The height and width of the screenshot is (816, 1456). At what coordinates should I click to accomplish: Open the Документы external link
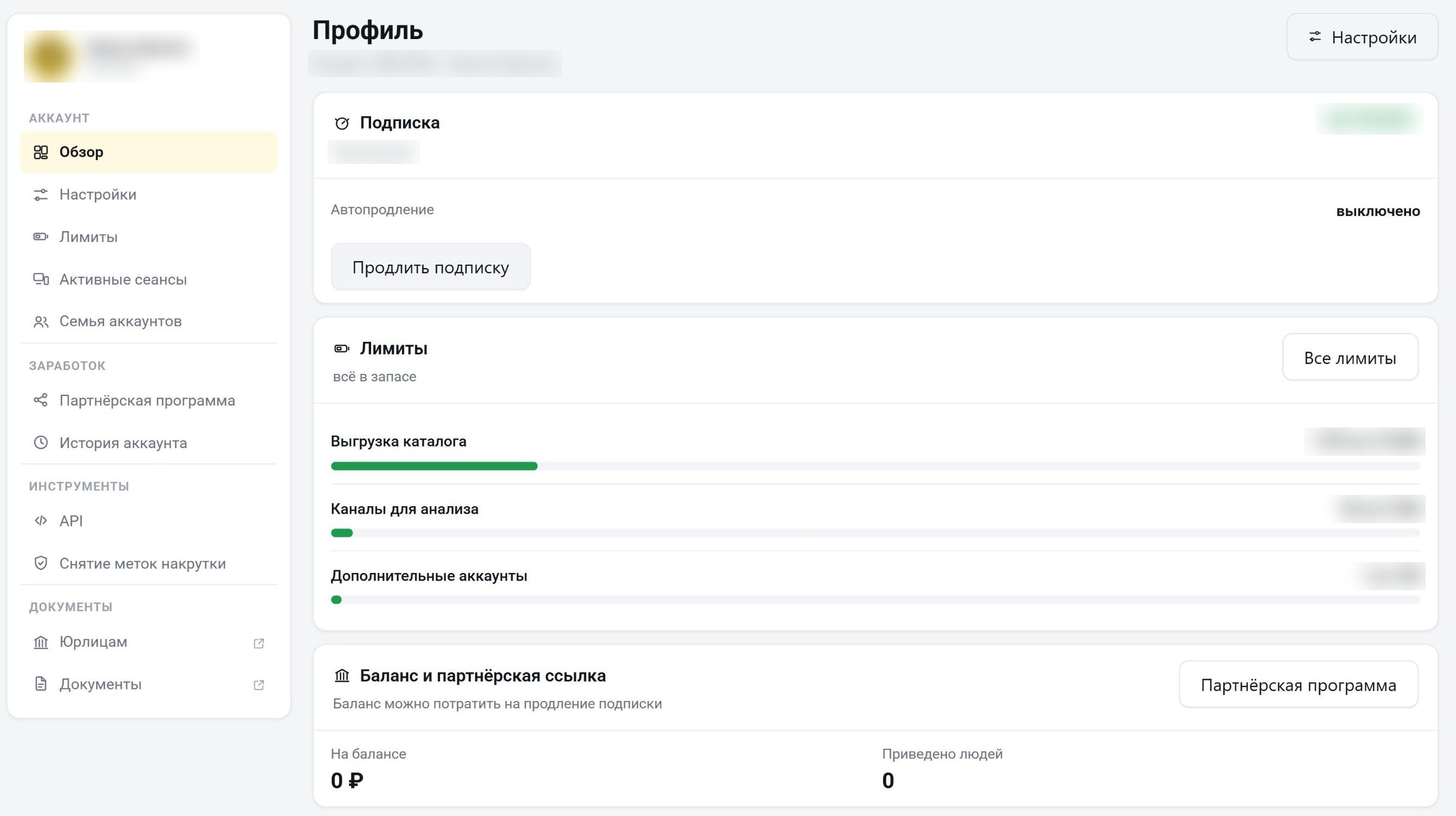(149, 684)
